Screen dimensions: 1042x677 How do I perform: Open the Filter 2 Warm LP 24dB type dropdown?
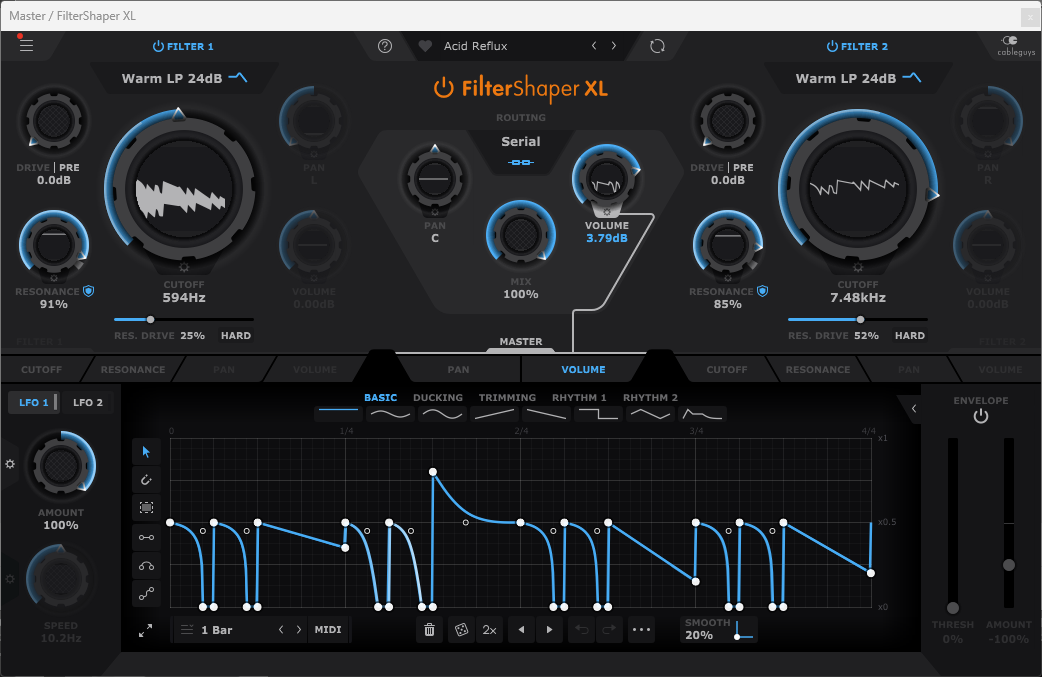pyautogui.click(x=858, y=78)
